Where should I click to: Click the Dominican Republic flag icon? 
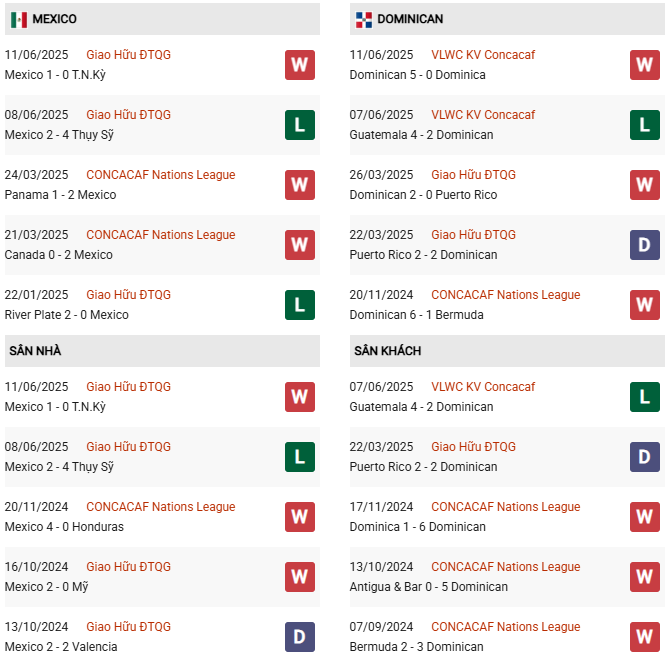point(363,19)
